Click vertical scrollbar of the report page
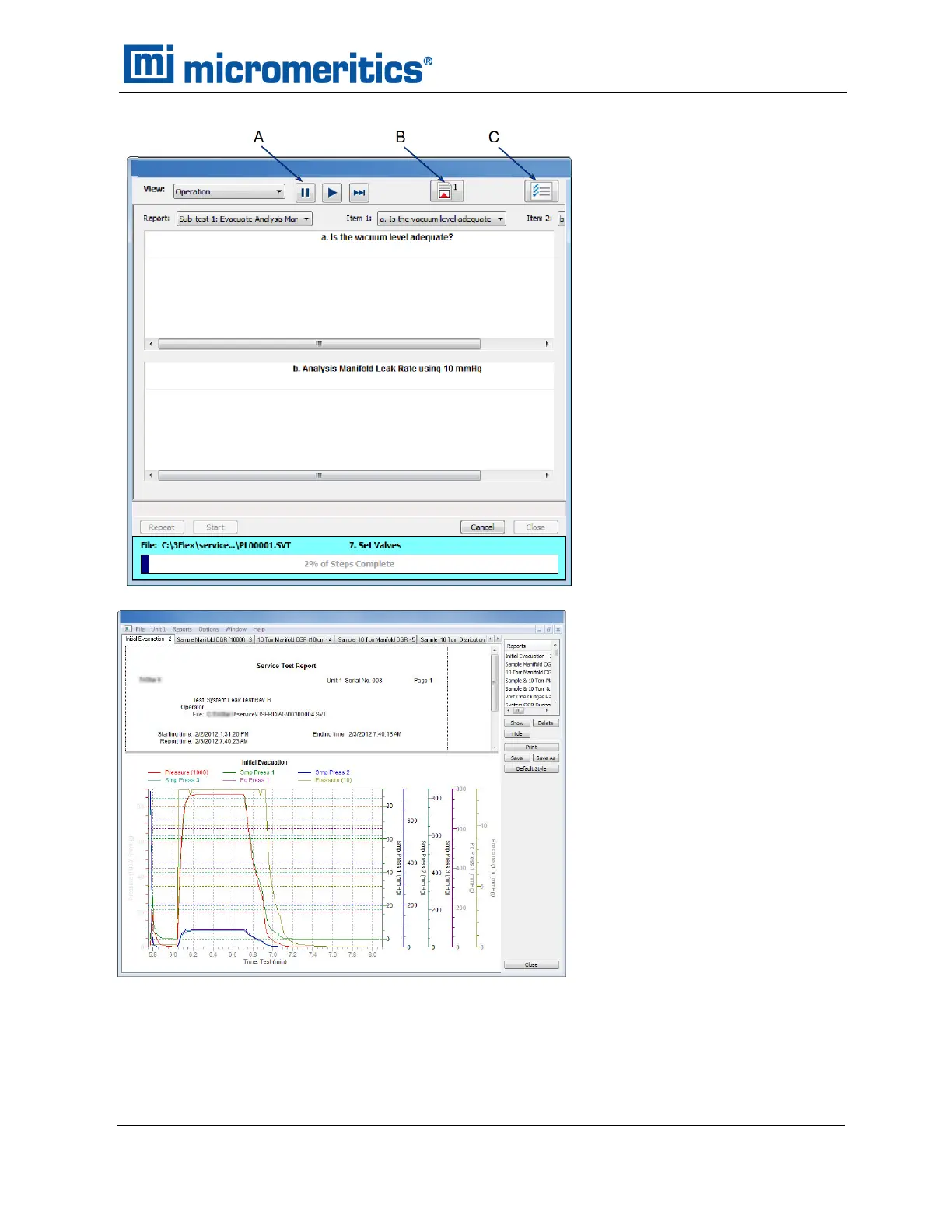 (495, 698)
